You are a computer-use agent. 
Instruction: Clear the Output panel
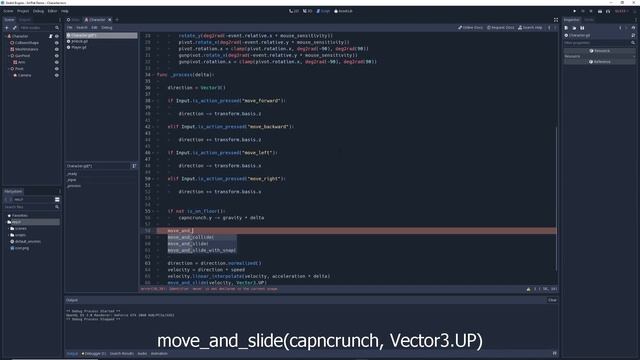click(x=552, y=300)
